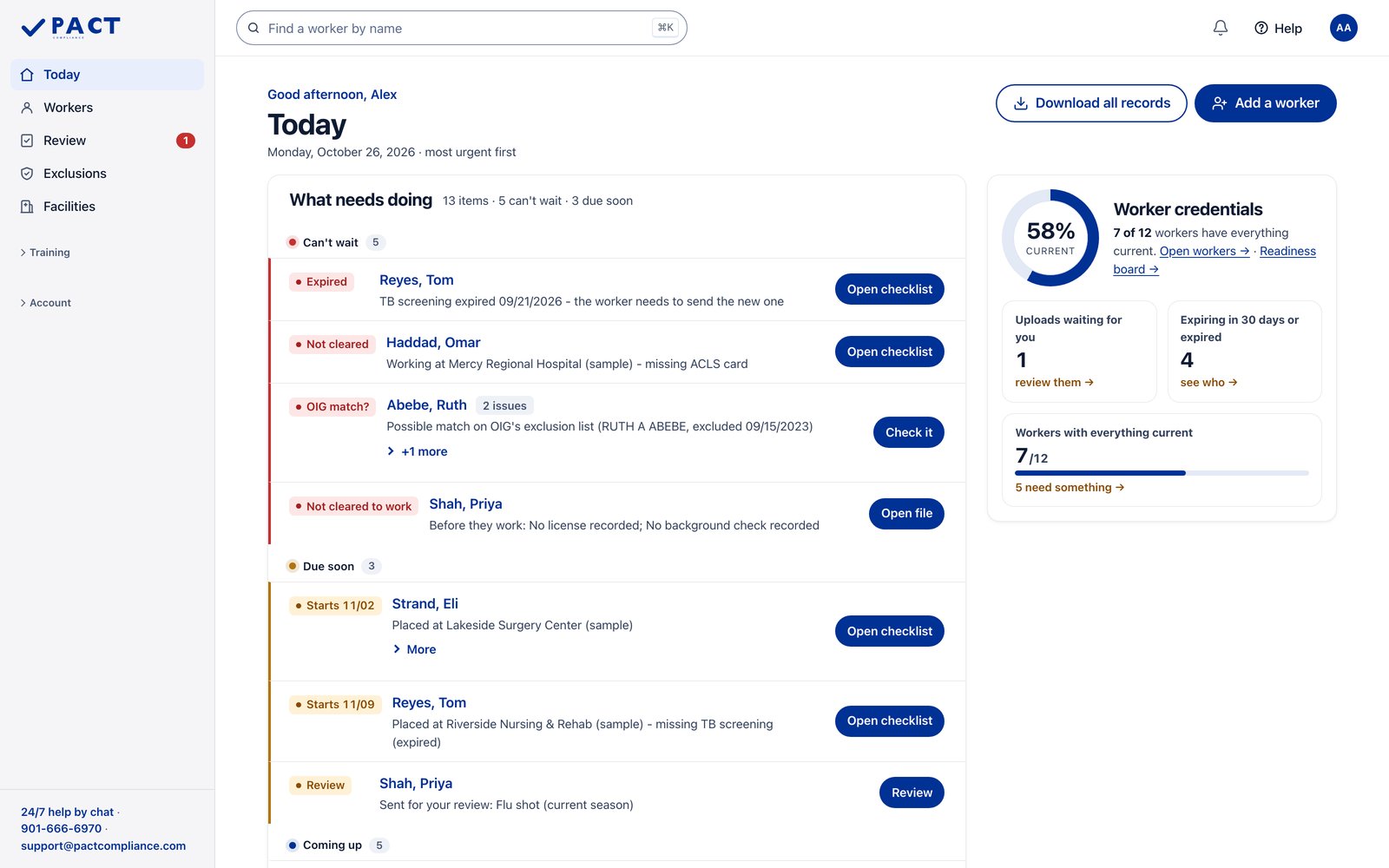
Task: Click the PACT logo checkmark
Action: pos(33,29)
